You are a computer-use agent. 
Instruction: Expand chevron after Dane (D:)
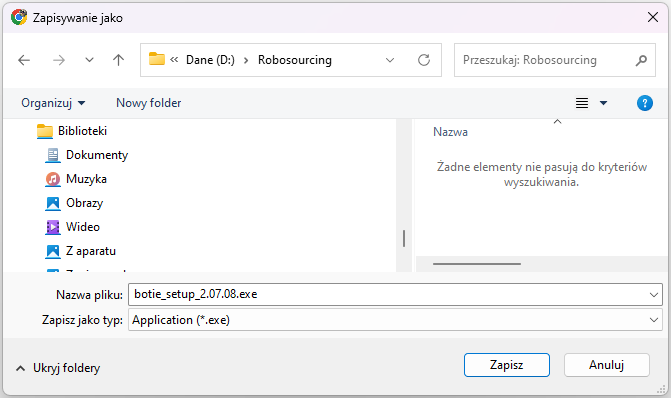click(x=246, y=60)
